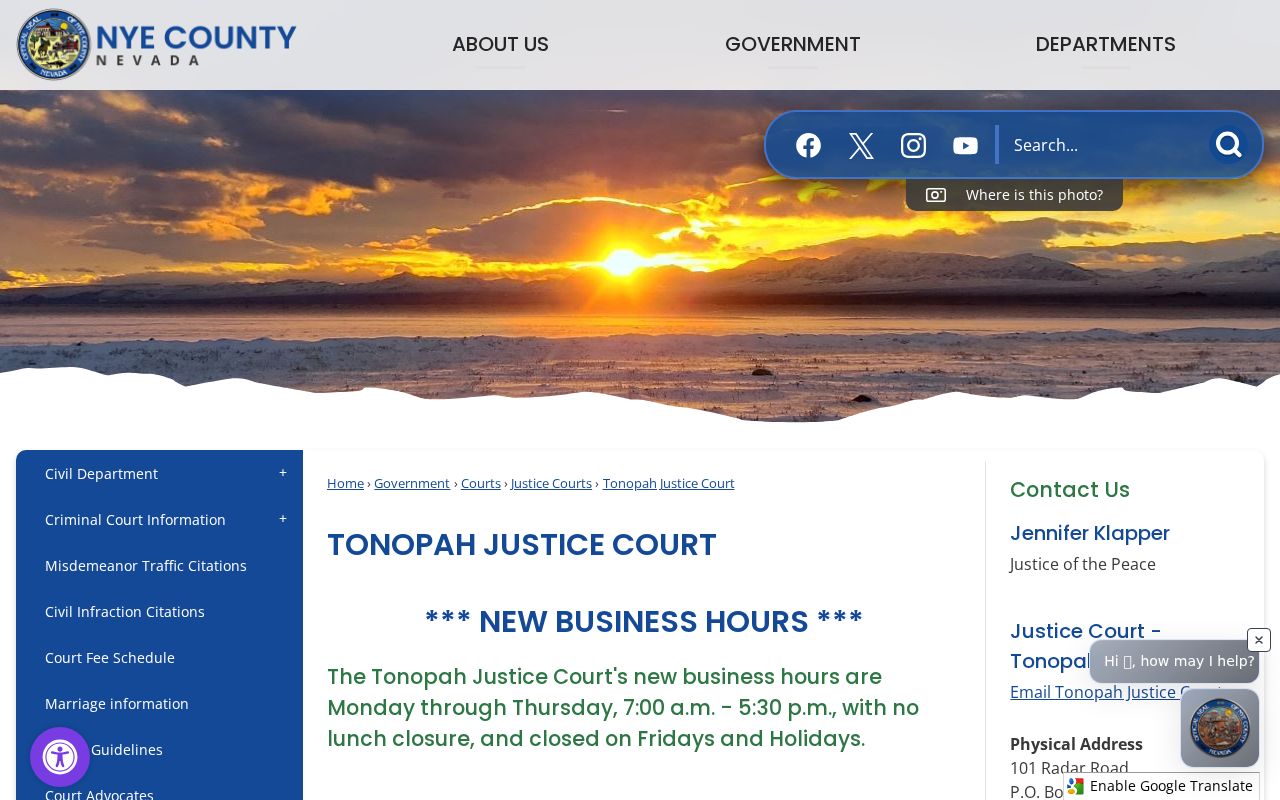Screen dimensions: 1280x800
Task: Click the magnifying glass search button
Action: [1228, 145]
